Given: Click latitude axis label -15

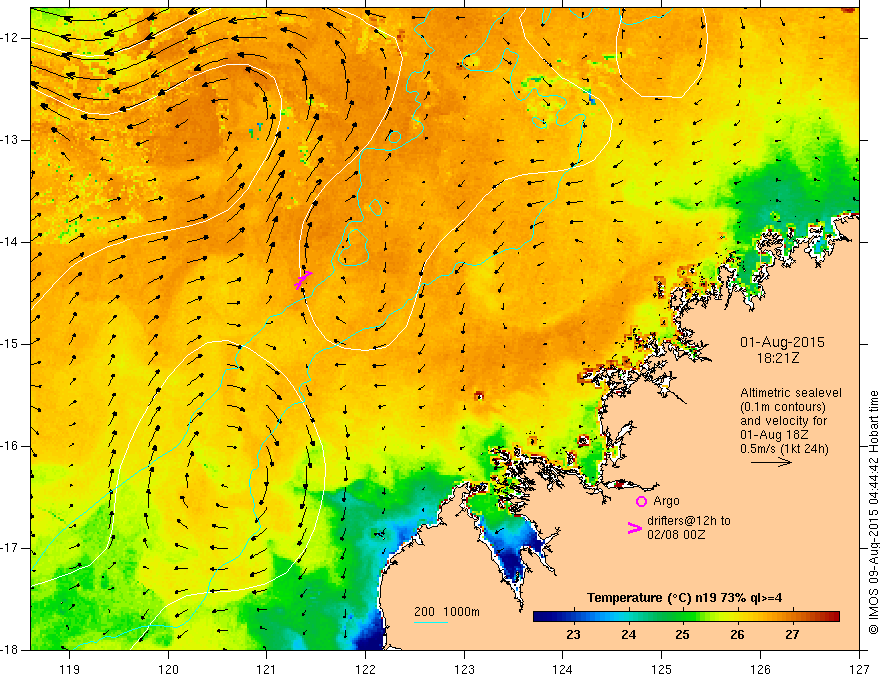Looking at the screenshot, I should 11,343.
